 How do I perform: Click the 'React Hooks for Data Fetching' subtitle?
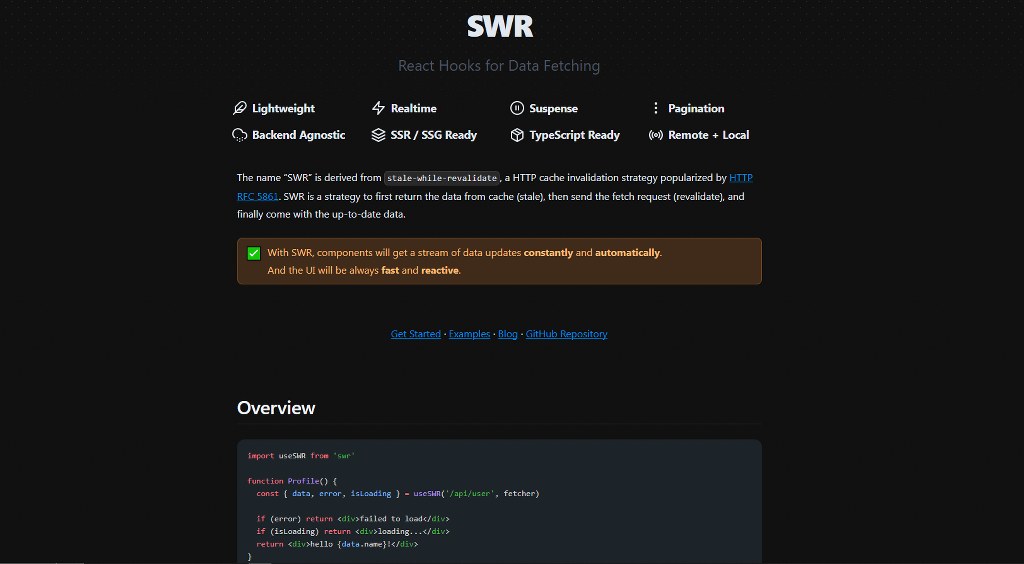[x=499, y=66]
